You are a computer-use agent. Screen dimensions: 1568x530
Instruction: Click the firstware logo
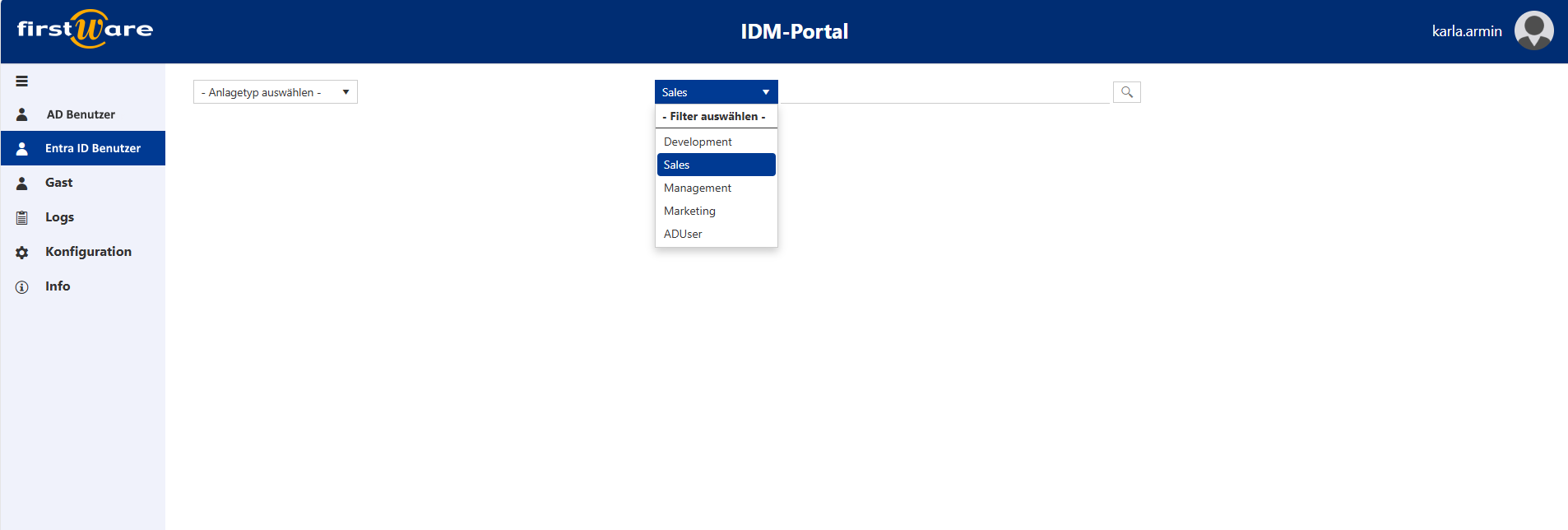(x=85, y=30)
